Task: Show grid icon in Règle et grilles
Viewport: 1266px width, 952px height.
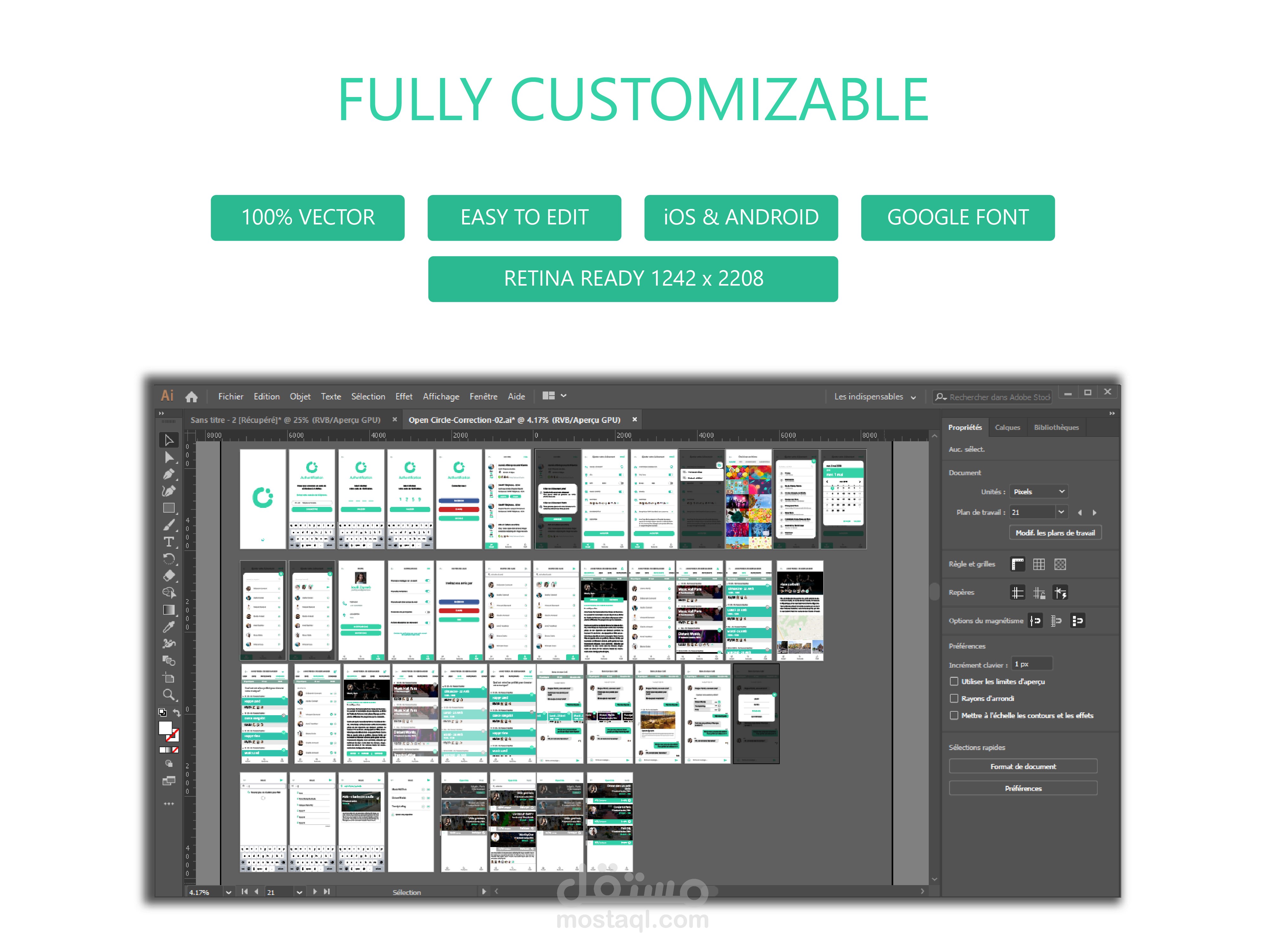Action: pos(1038,564)
